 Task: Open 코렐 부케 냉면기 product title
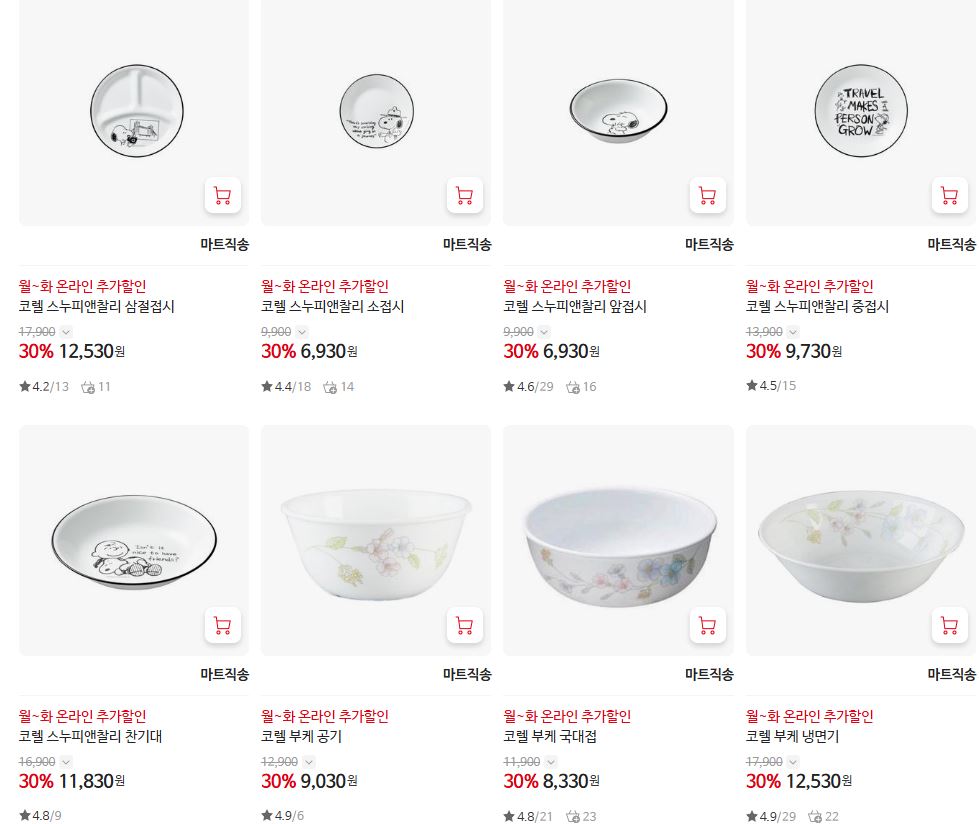792,736
